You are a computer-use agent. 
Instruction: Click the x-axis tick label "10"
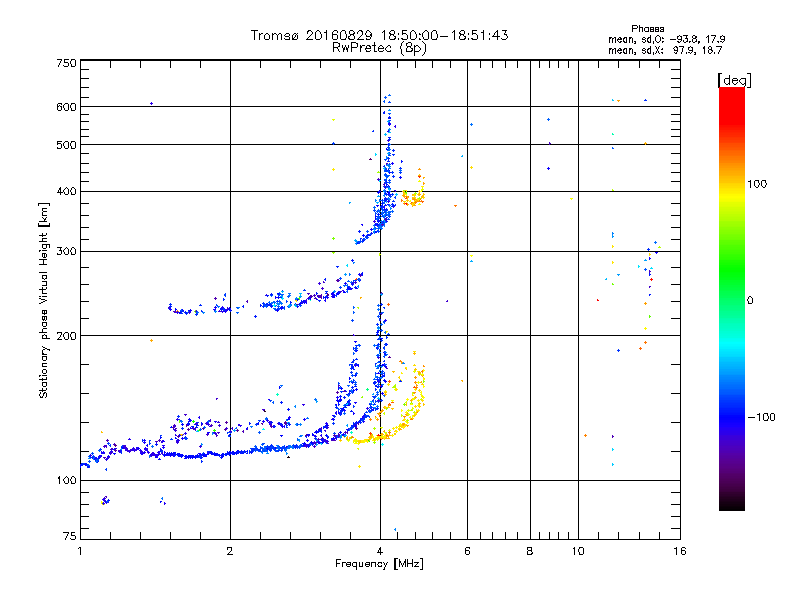578,551
